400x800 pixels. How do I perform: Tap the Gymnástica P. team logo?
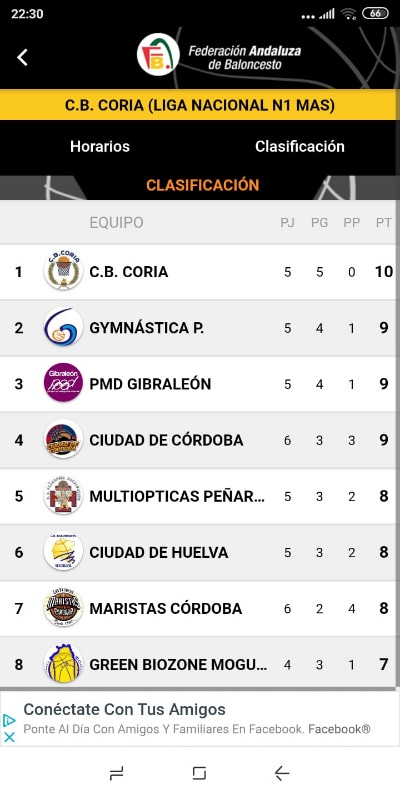(63, 327)
